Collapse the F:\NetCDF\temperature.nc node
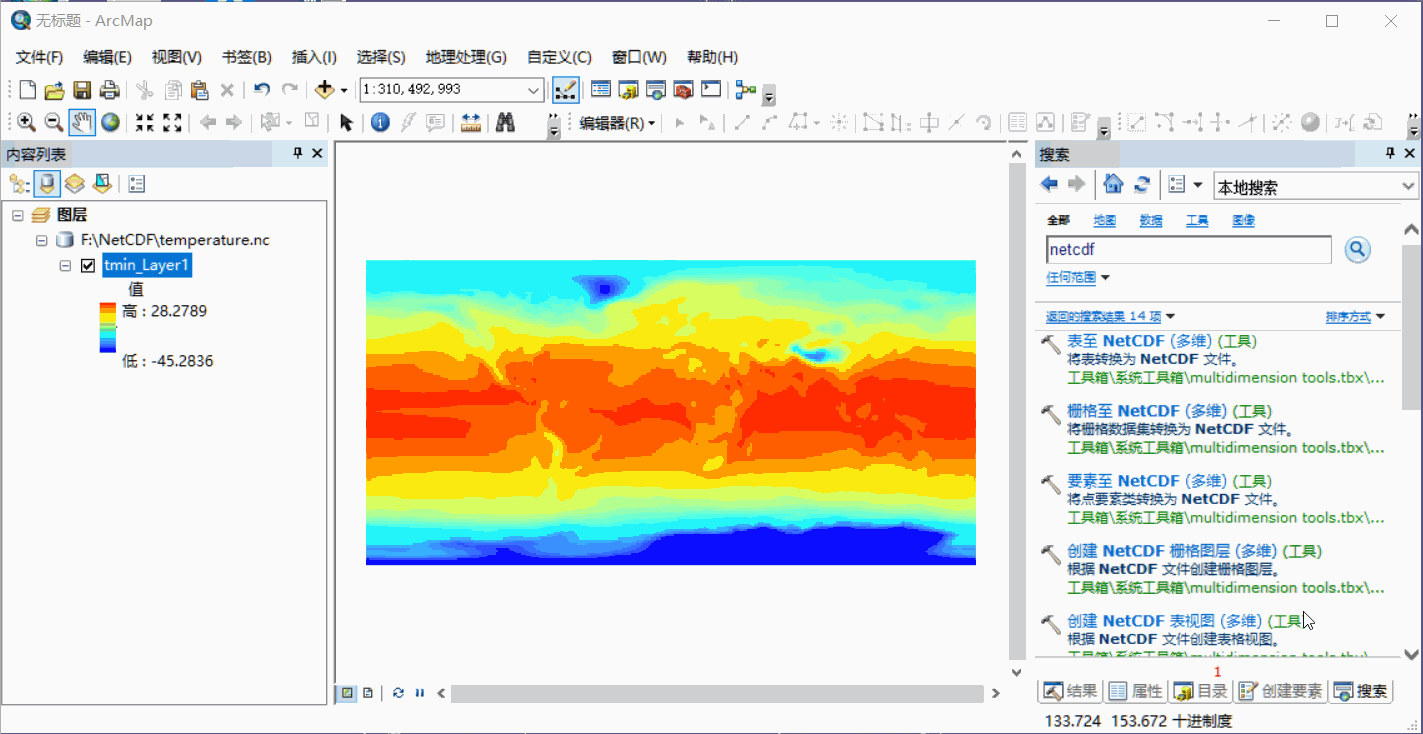Screen dimensions: 1423x734 tap(41, 240)
